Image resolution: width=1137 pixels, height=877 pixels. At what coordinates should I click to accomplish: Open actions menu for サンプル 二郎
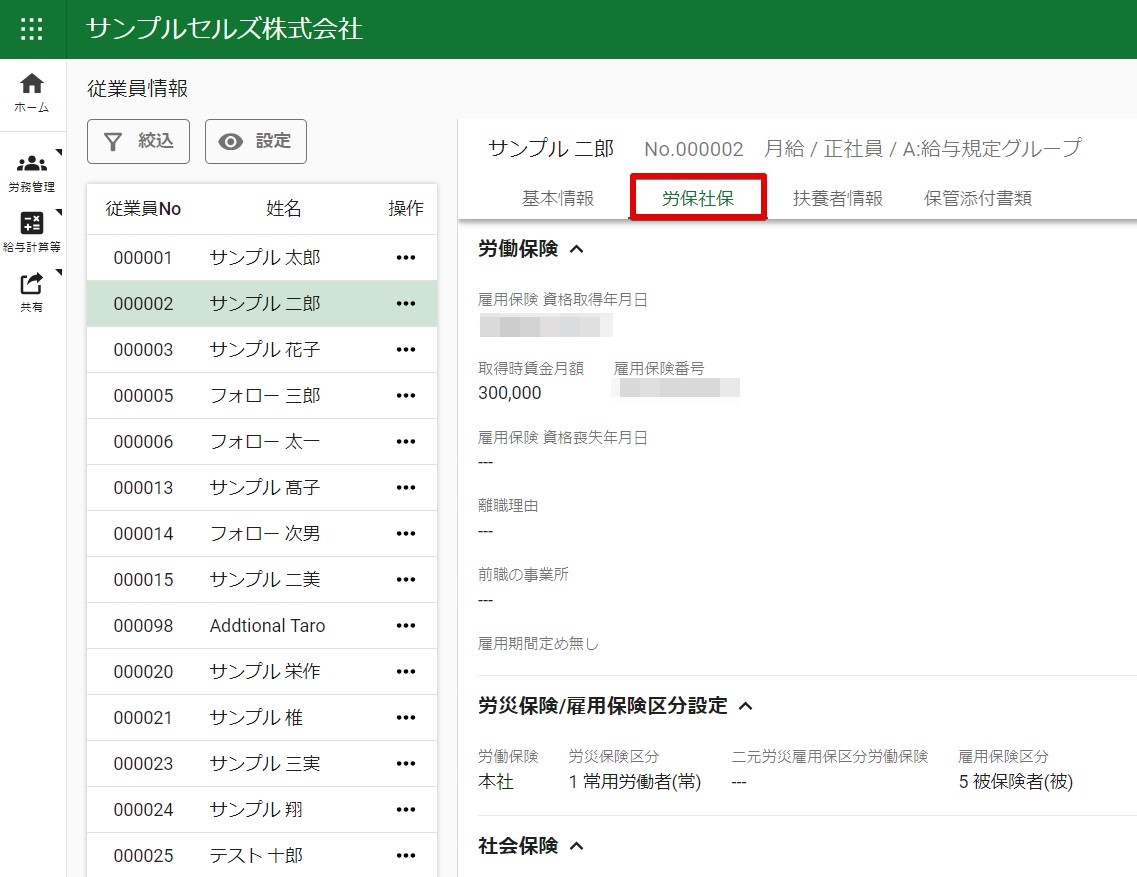point(406,303)
